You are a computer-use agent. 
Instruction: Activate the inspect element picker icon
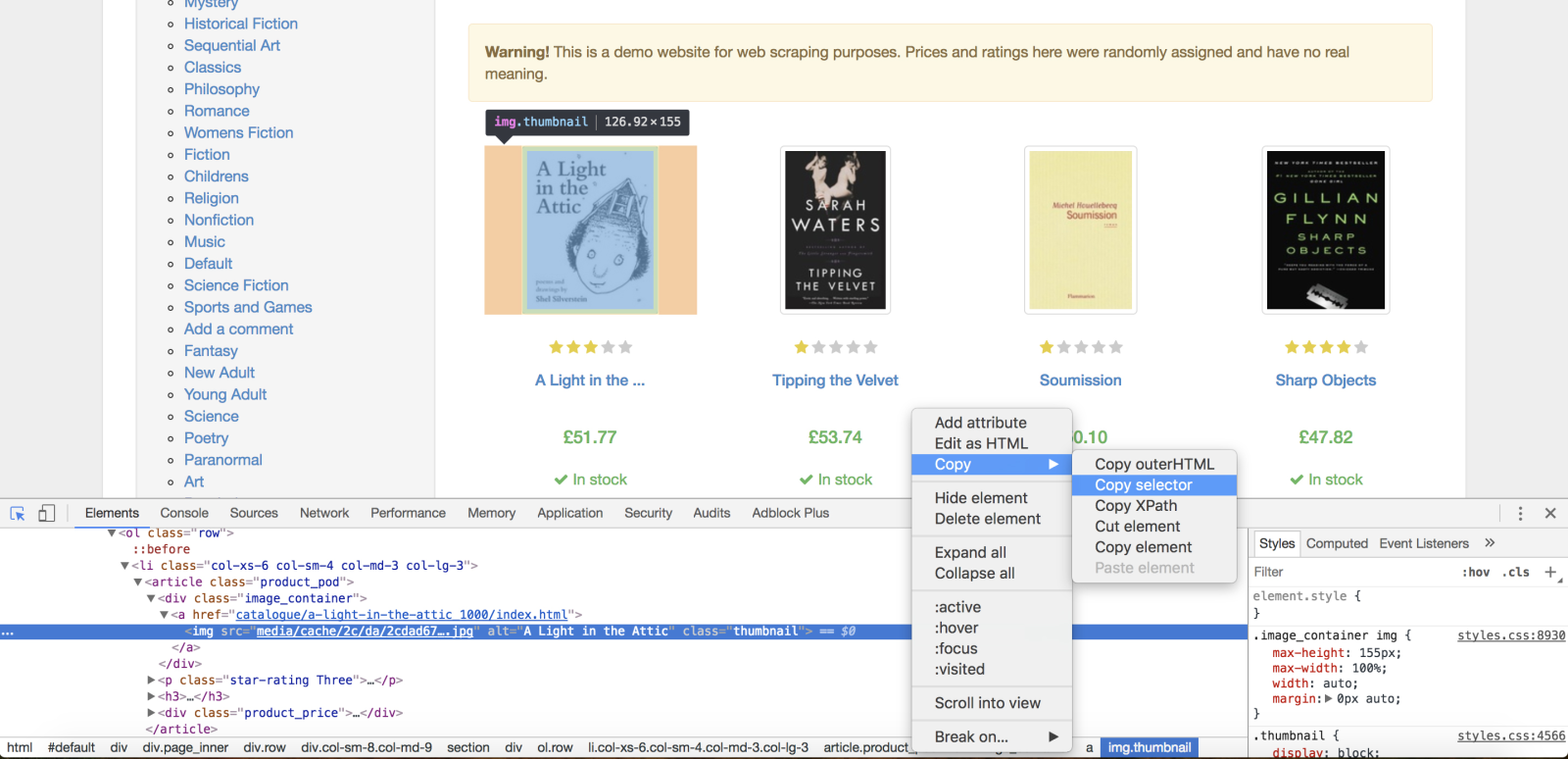(18, 513)
